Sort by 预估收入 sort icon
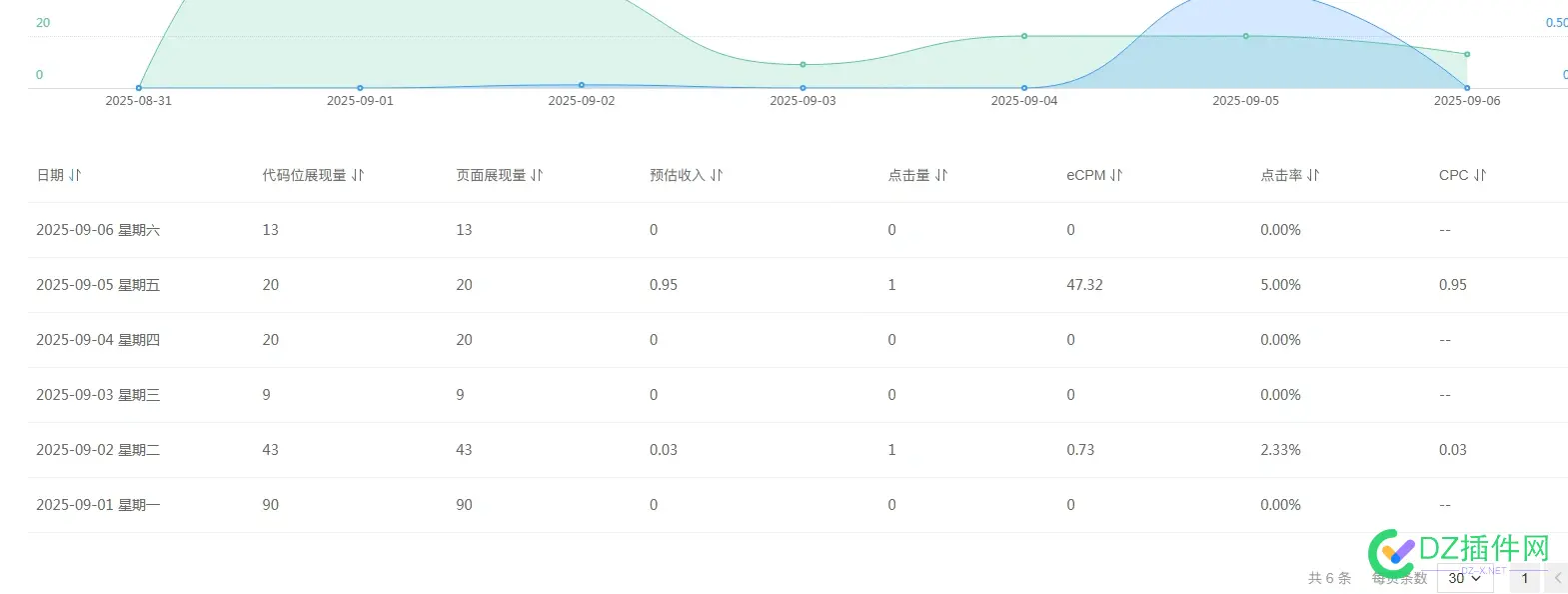 717,175
